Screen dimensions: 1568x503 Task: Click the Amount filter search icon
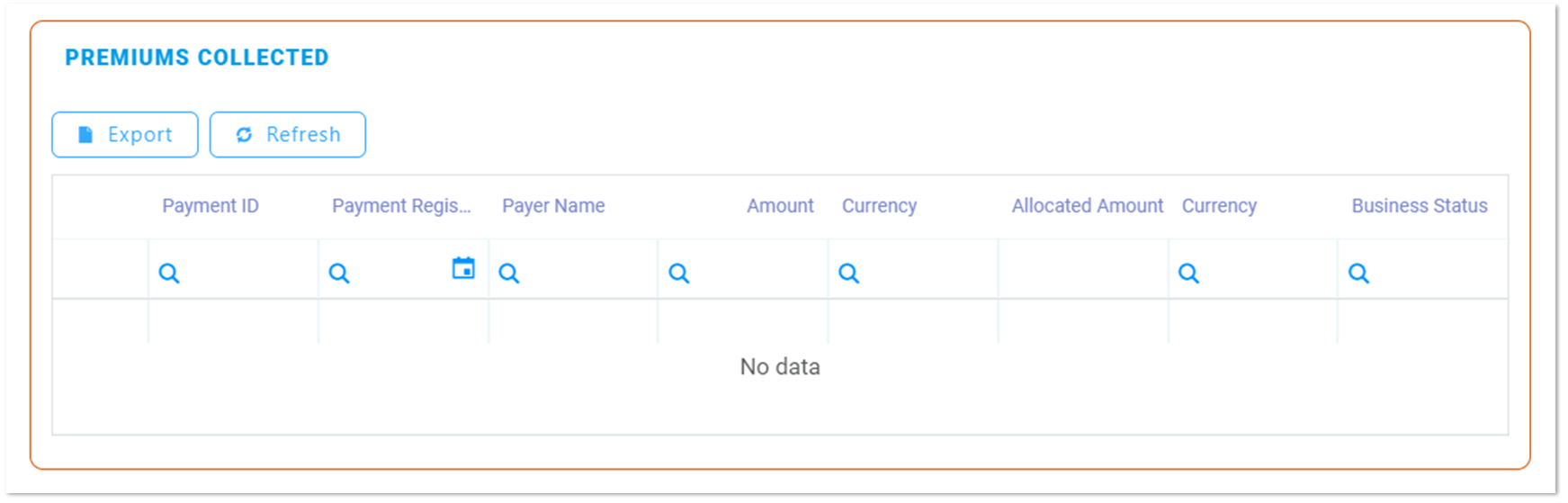coord(679,274)
